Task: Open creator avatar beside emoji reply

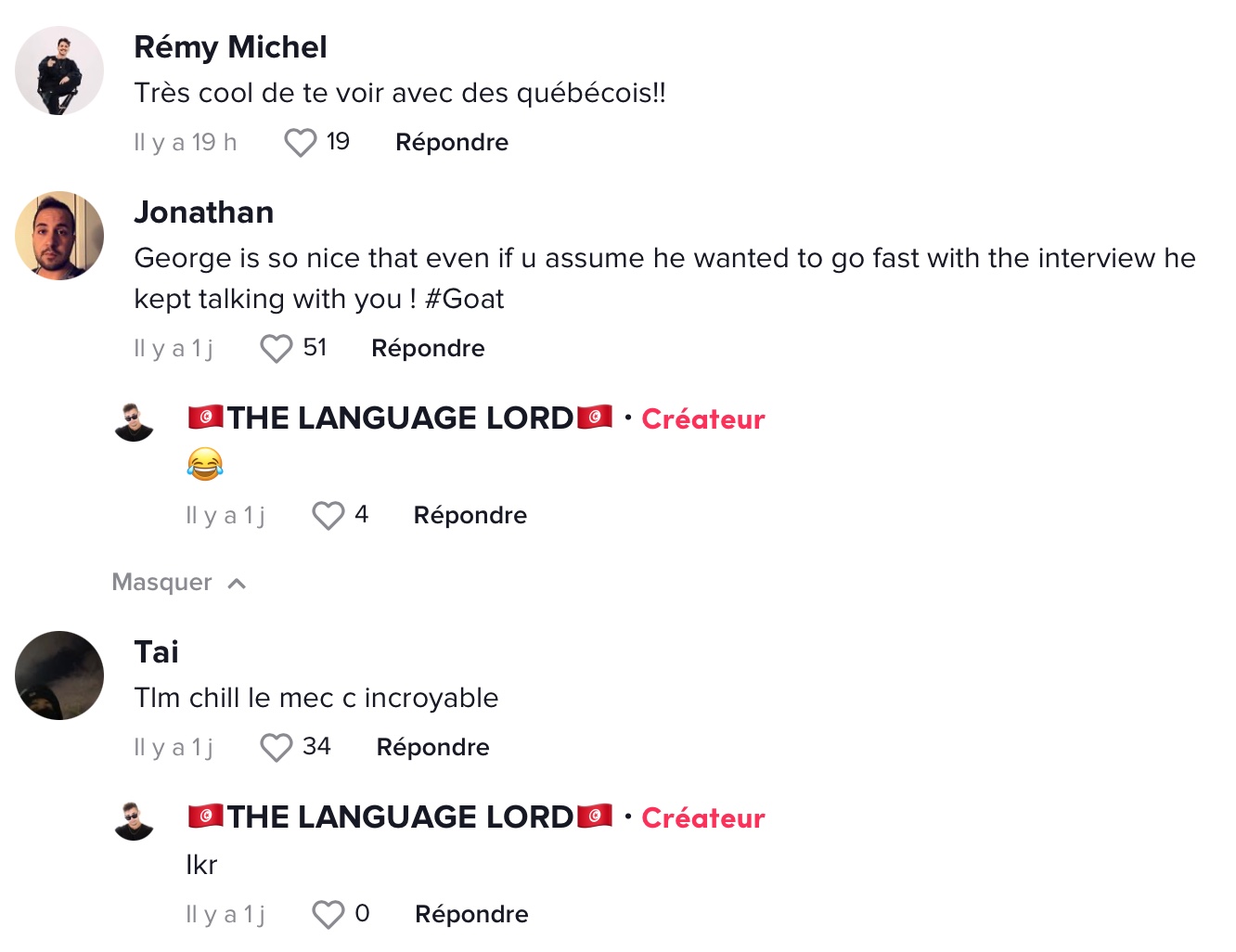Action: [134, 421]
